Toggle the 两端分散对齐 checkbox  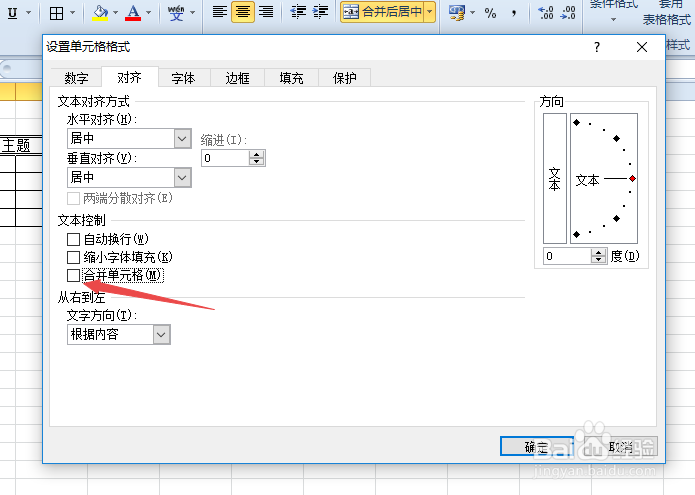[74, 198]
